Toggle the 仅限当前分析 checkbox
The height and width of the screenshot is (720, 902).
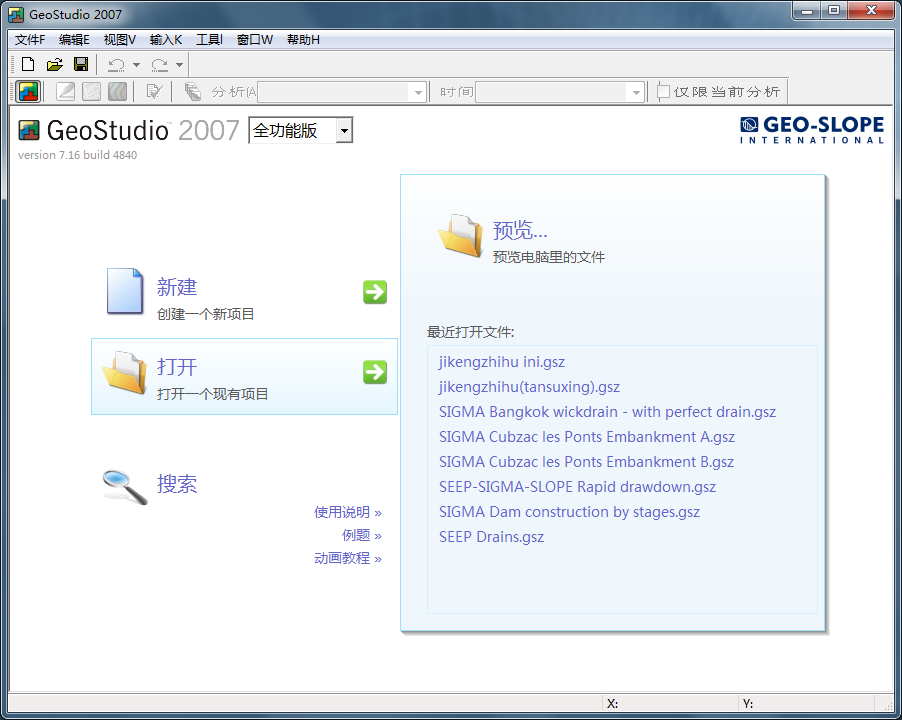click(663, 91)
